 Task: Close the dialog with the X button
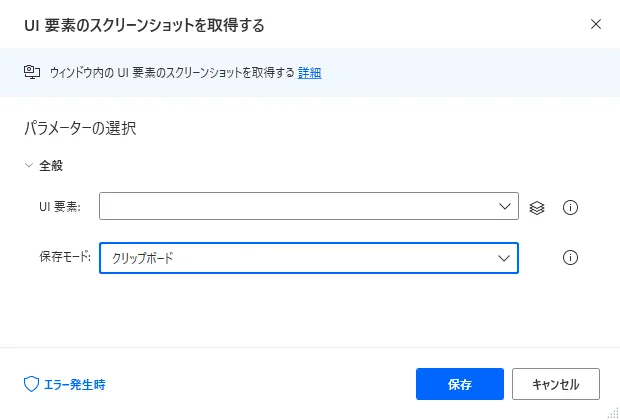(x=596, y=23)
